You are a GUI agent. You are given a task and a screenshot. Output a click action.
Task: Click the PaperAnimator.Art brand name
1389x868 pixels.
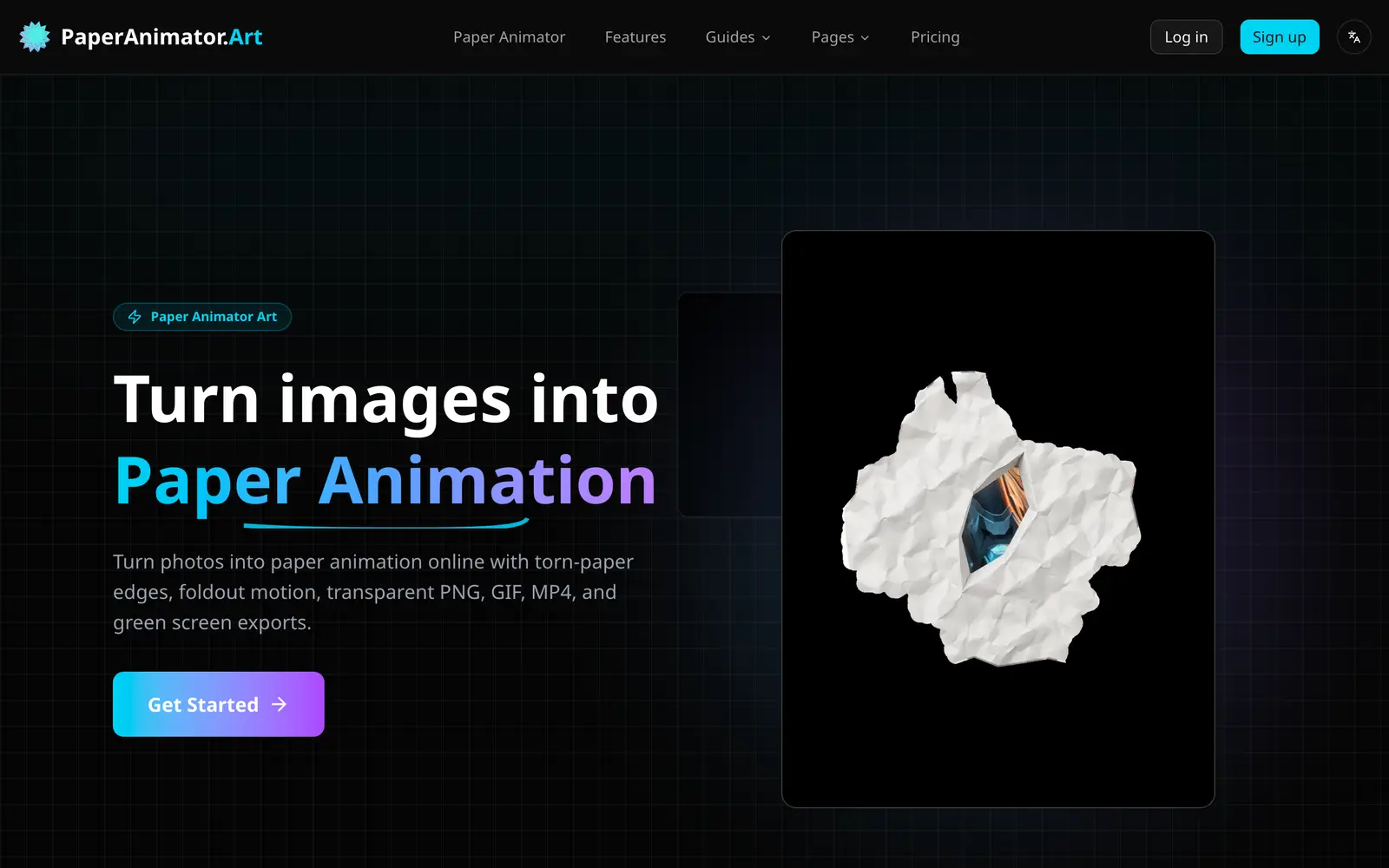tap(161, 37)
